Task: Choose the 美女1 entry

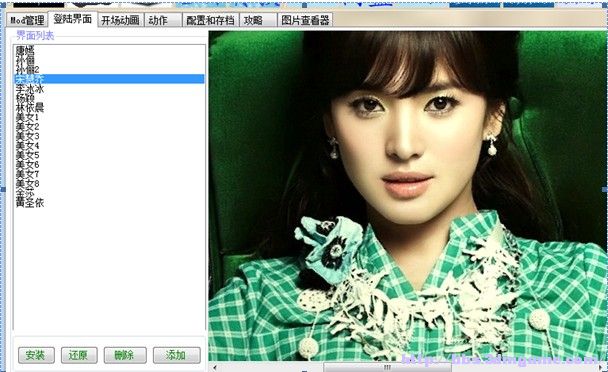Action: point(109,117)
